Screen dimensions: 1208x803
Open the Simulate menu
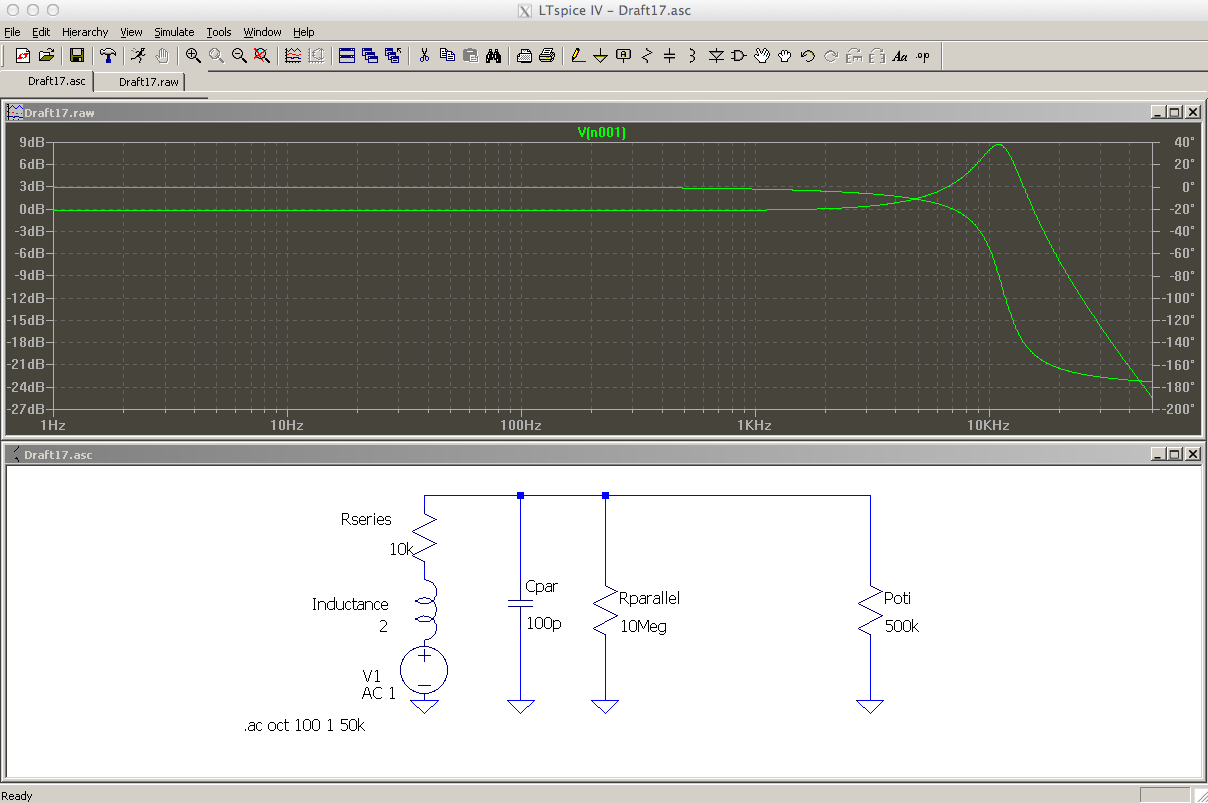pos(174,32)
